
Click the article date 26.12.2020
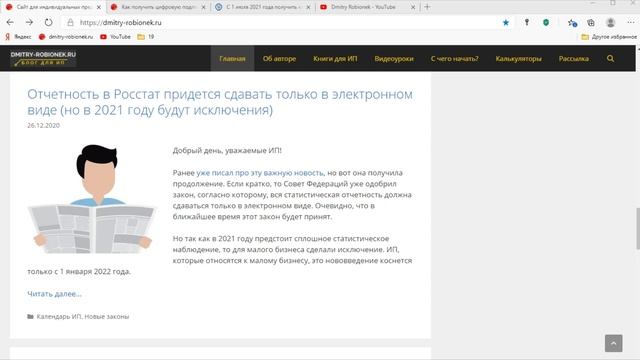click(x=43, y=125)
